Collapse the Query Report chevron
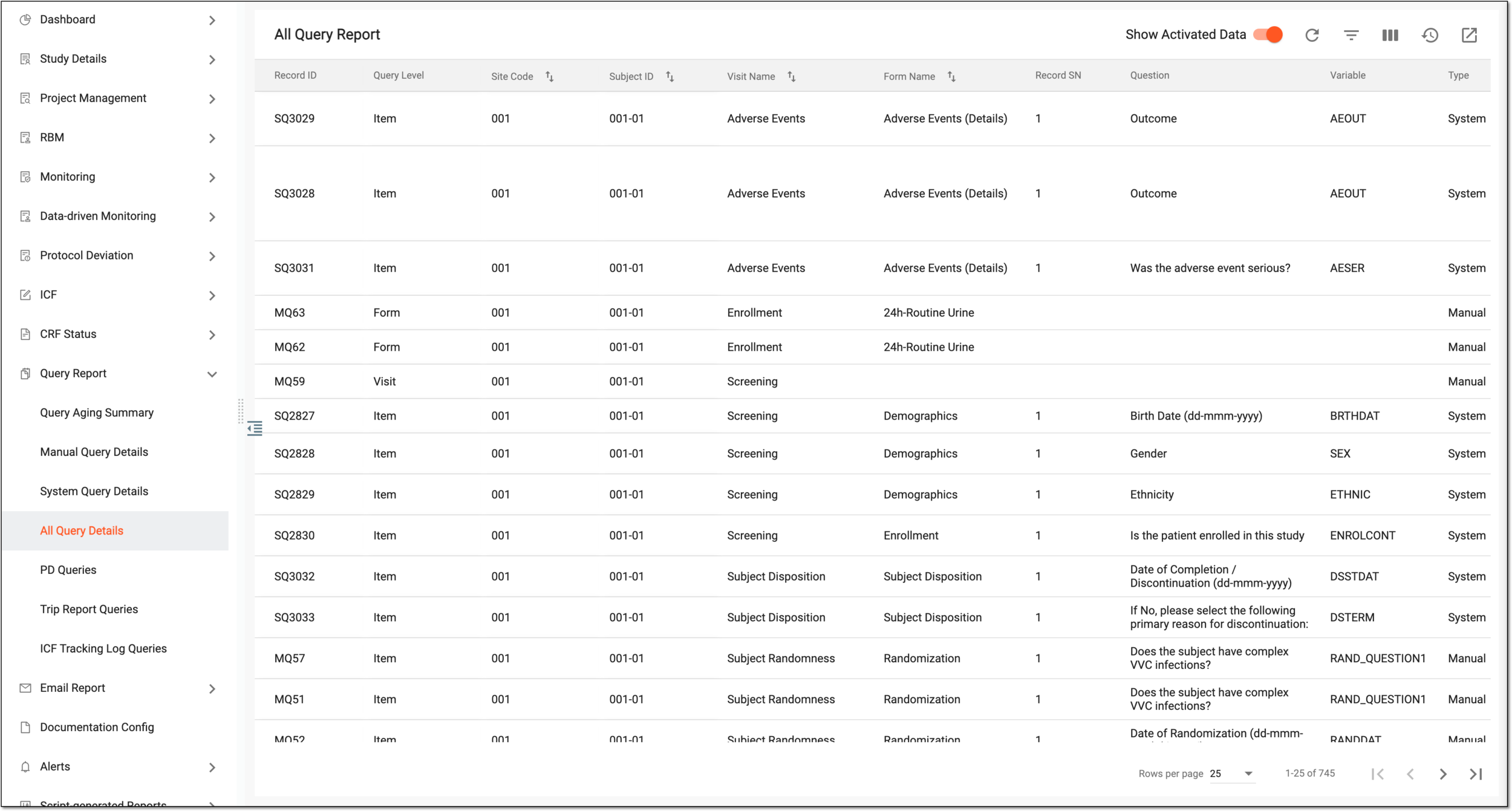Image resolution: width=1512 pixels, height=811 pixels. [212, 374]
